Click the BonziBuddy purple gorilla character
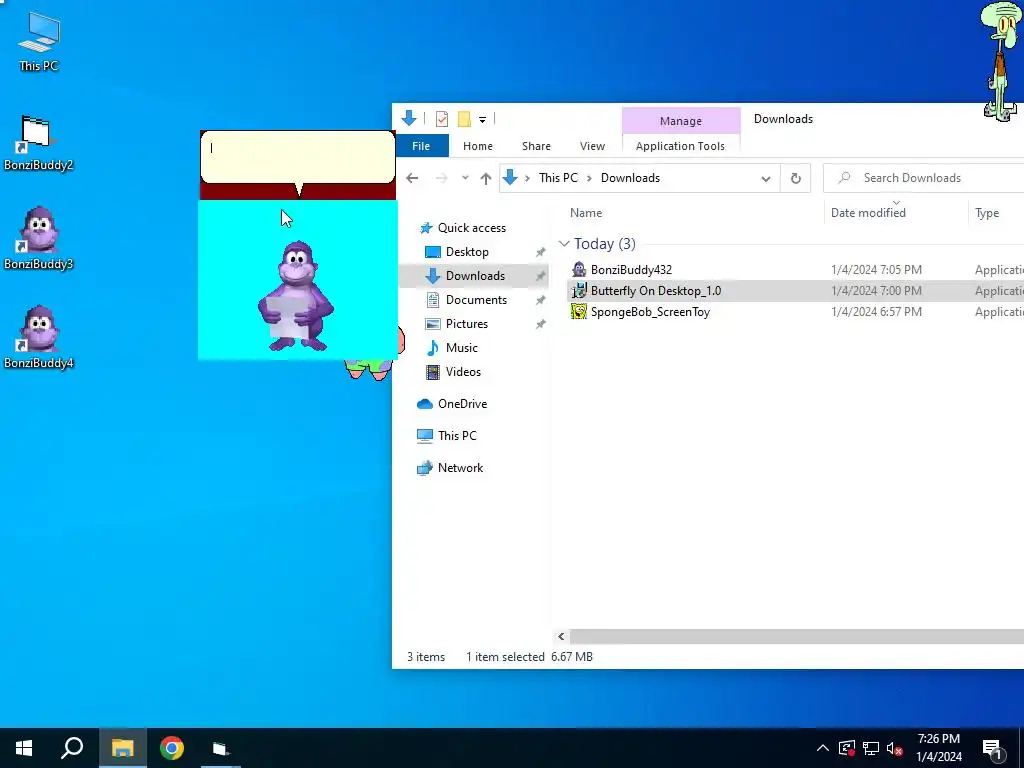Image resolution: width=1024 pixels, height=768 pixels. coord(296,296)
